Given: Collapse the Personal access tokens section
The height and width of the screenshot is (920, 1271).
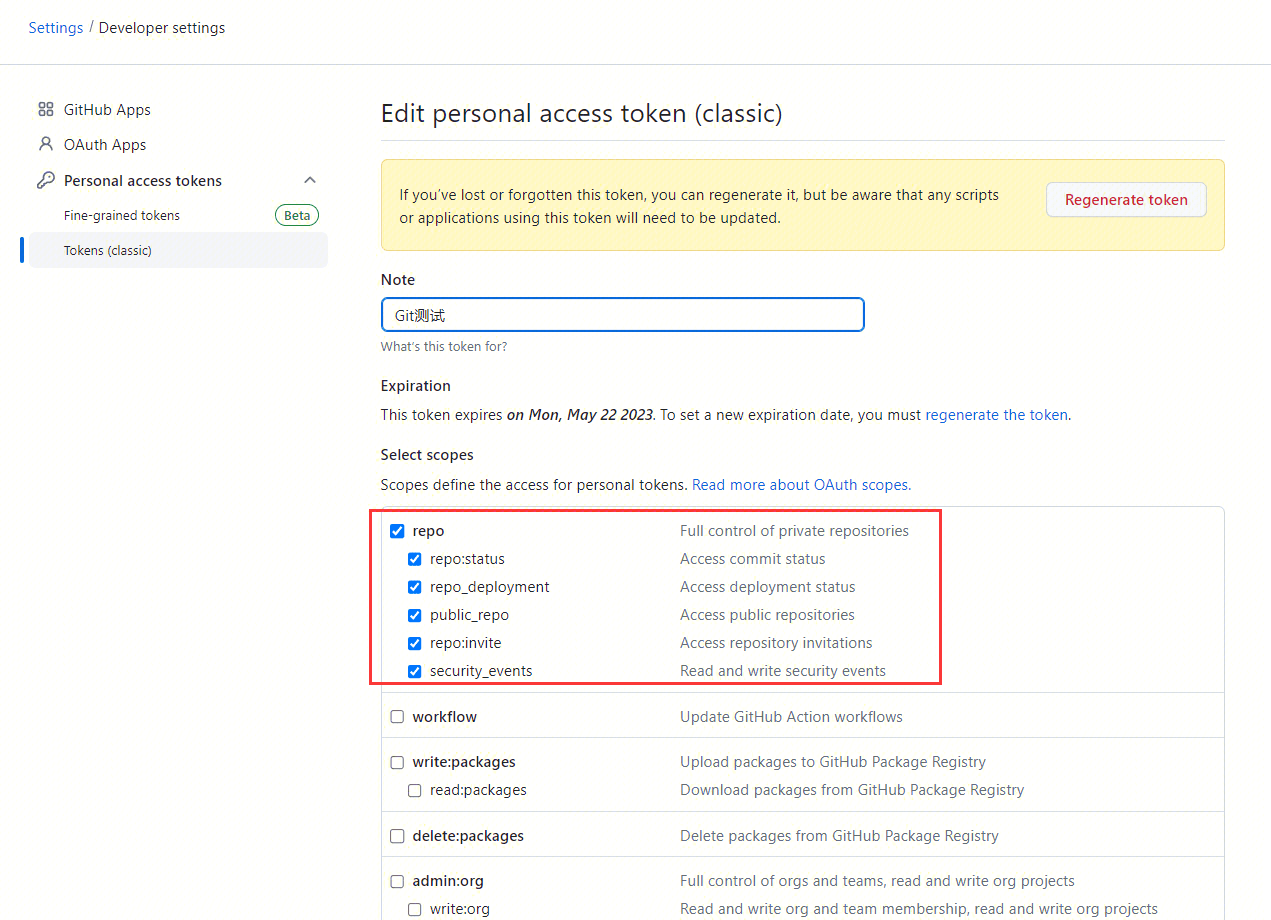Looking at the screenshot, I should (x=310, y=180).
